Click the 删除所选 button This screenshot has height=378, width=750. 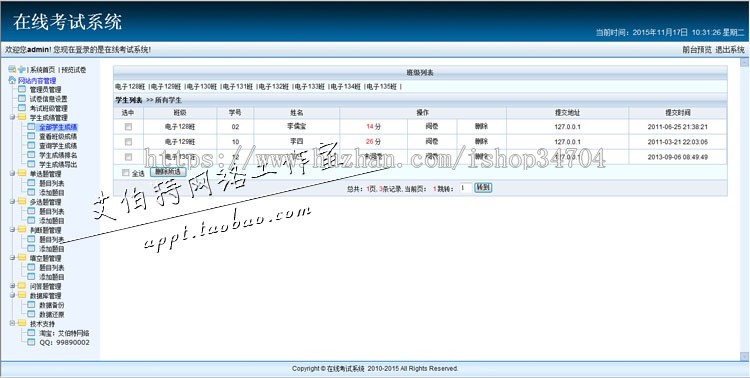pyautogui.click(x=168, y=172)
